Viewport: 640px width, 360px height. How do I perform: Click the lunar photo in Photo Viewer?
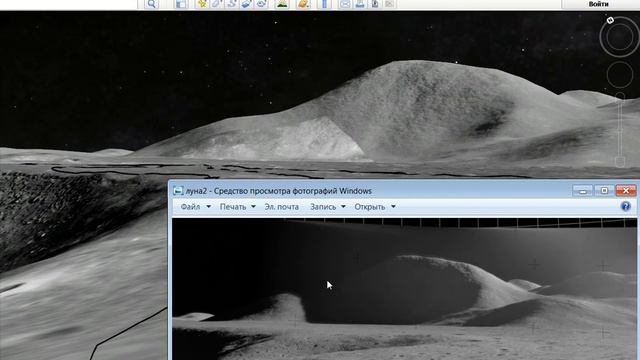(404, 289)
